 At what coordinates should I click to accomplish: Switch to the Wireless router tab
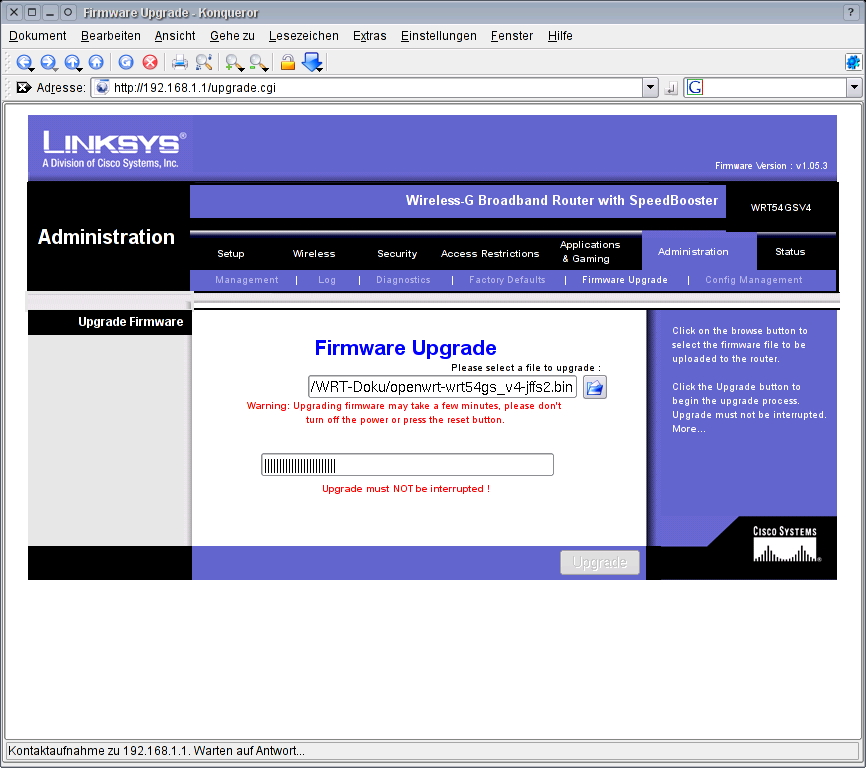coord(314,253)
